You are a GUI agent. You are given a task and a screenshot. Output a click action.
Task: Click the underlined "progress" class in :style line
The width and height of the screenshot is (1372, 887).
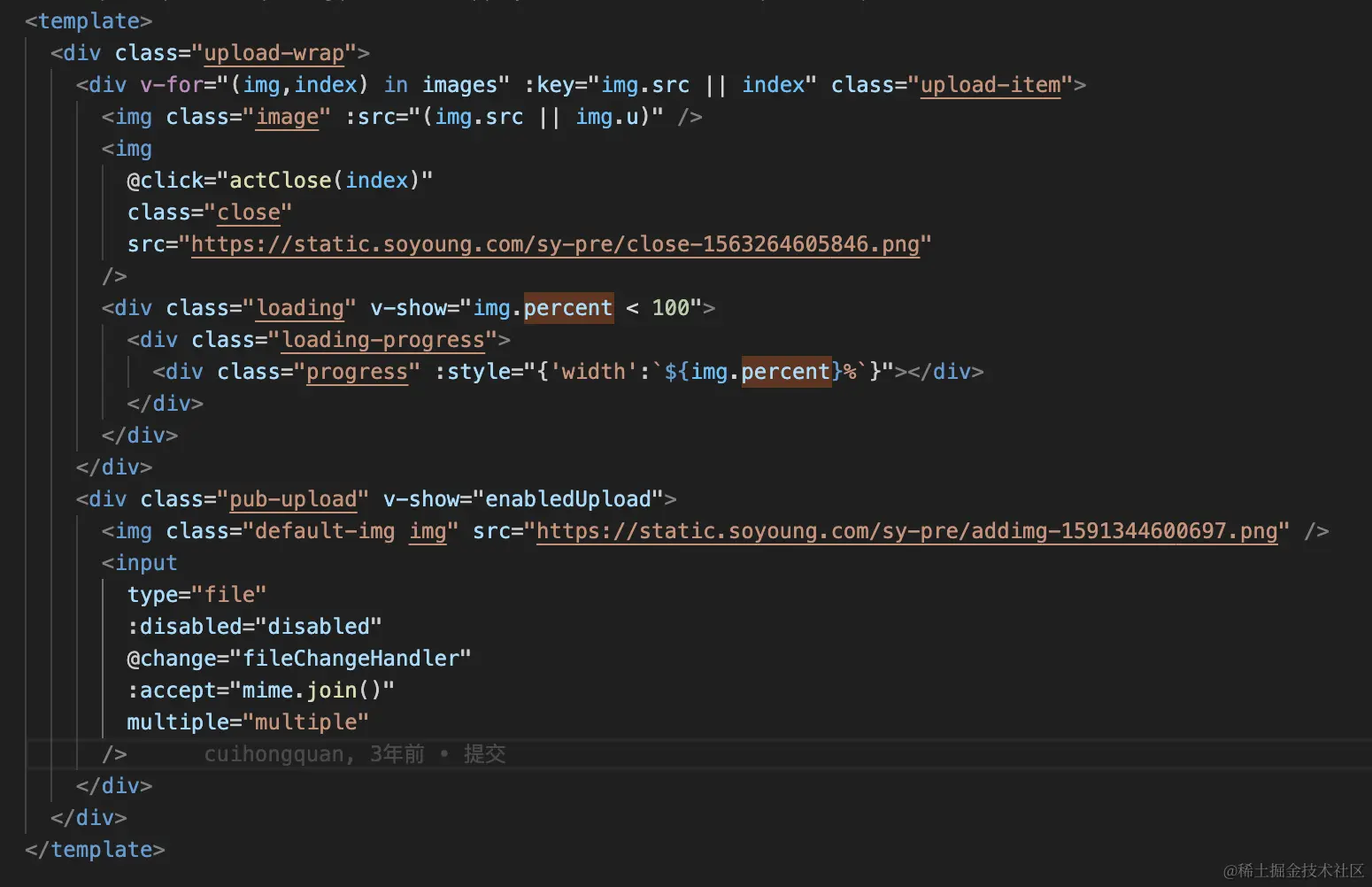coord(358,372)
